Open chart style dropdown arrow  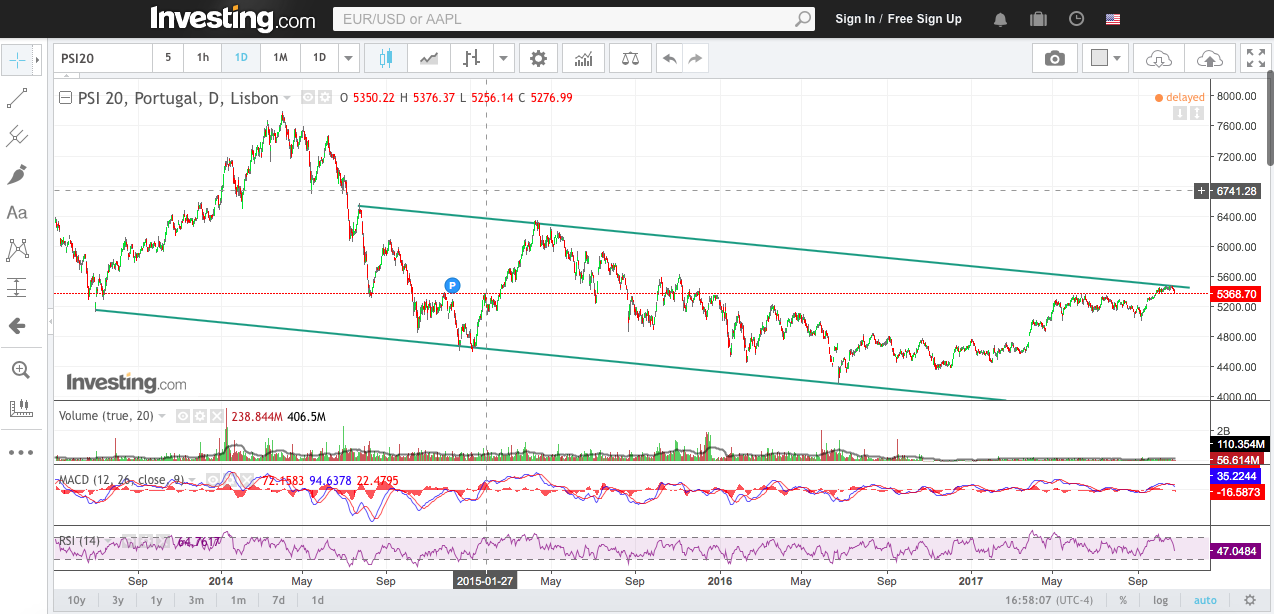coord(504,58)
